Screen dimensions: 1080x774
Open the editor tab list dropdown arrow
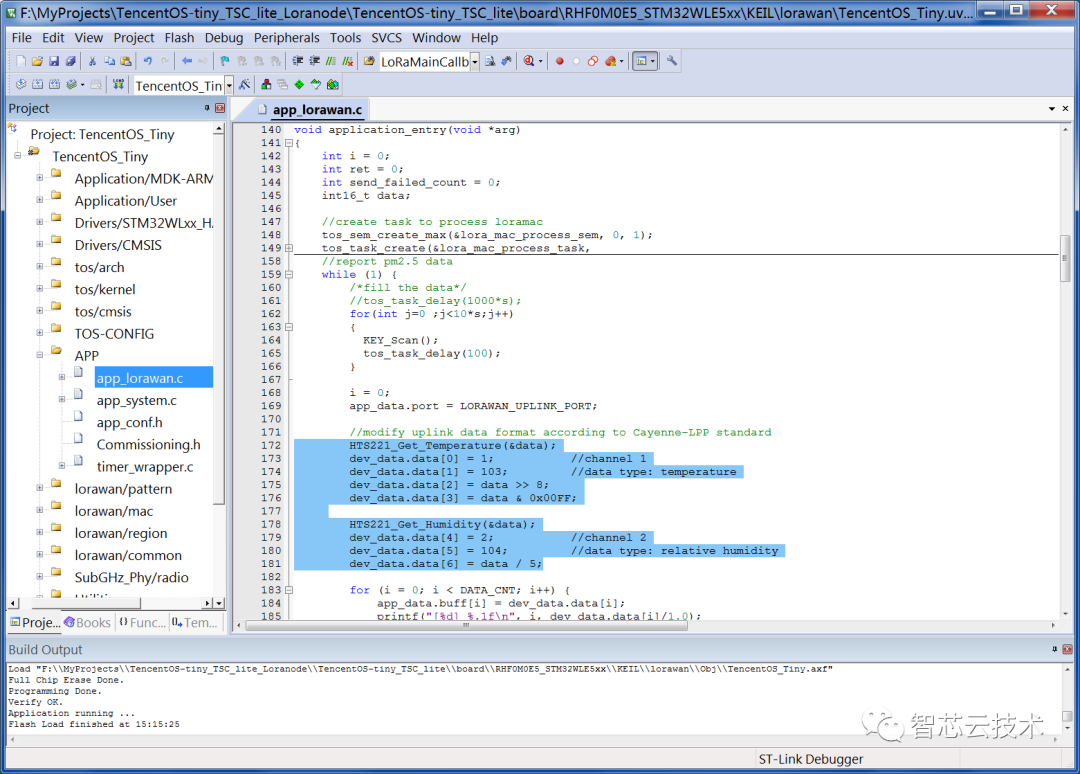click(1052, 109)
